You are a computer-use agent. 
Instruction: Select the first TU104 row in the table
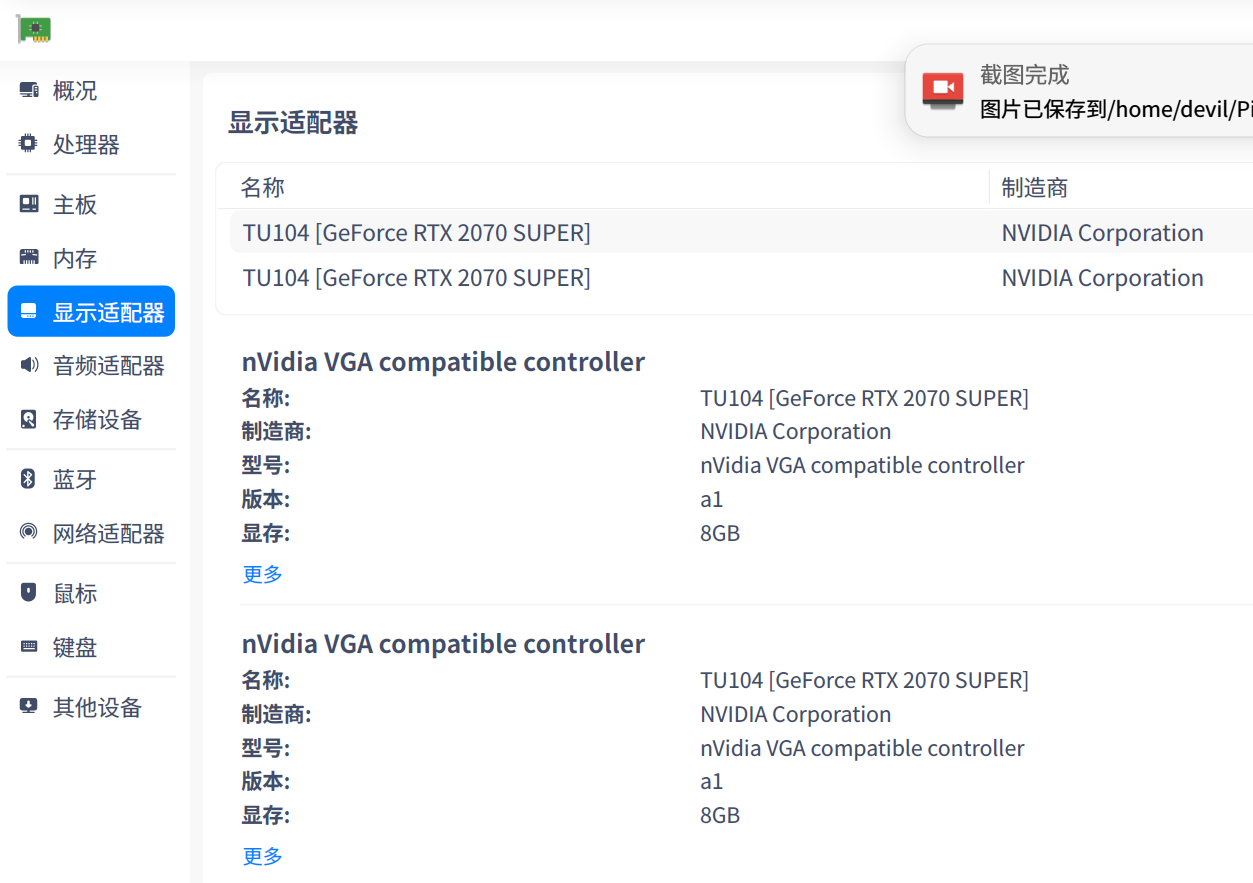(741, 233)
